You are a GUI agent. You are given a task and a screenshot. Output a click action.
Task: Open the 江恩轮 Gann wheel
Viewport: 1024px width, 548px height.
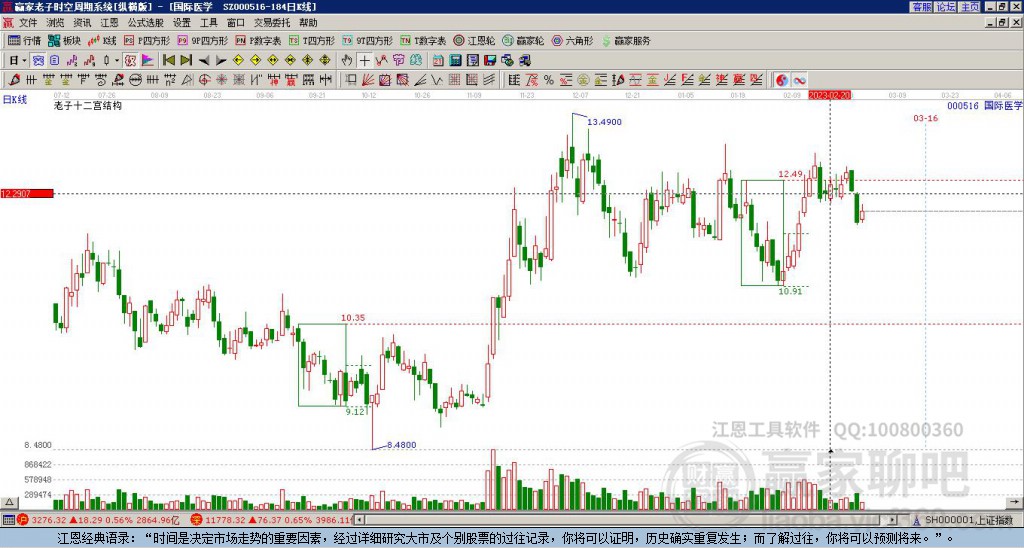coord(474,40)
